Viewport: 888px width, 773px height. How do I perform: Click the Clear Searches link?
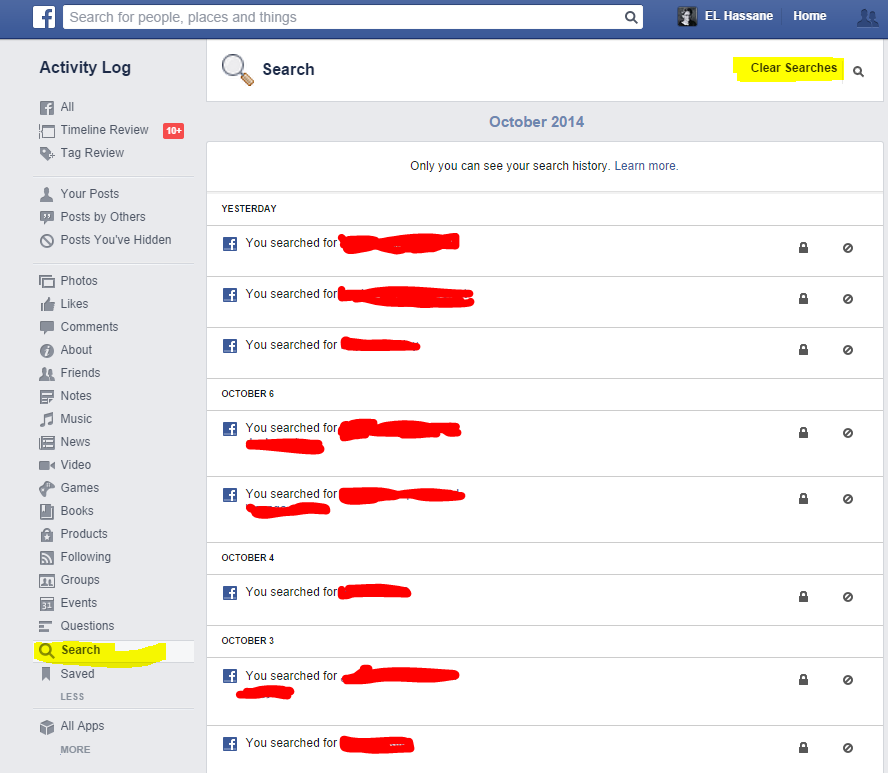point(793,68)
